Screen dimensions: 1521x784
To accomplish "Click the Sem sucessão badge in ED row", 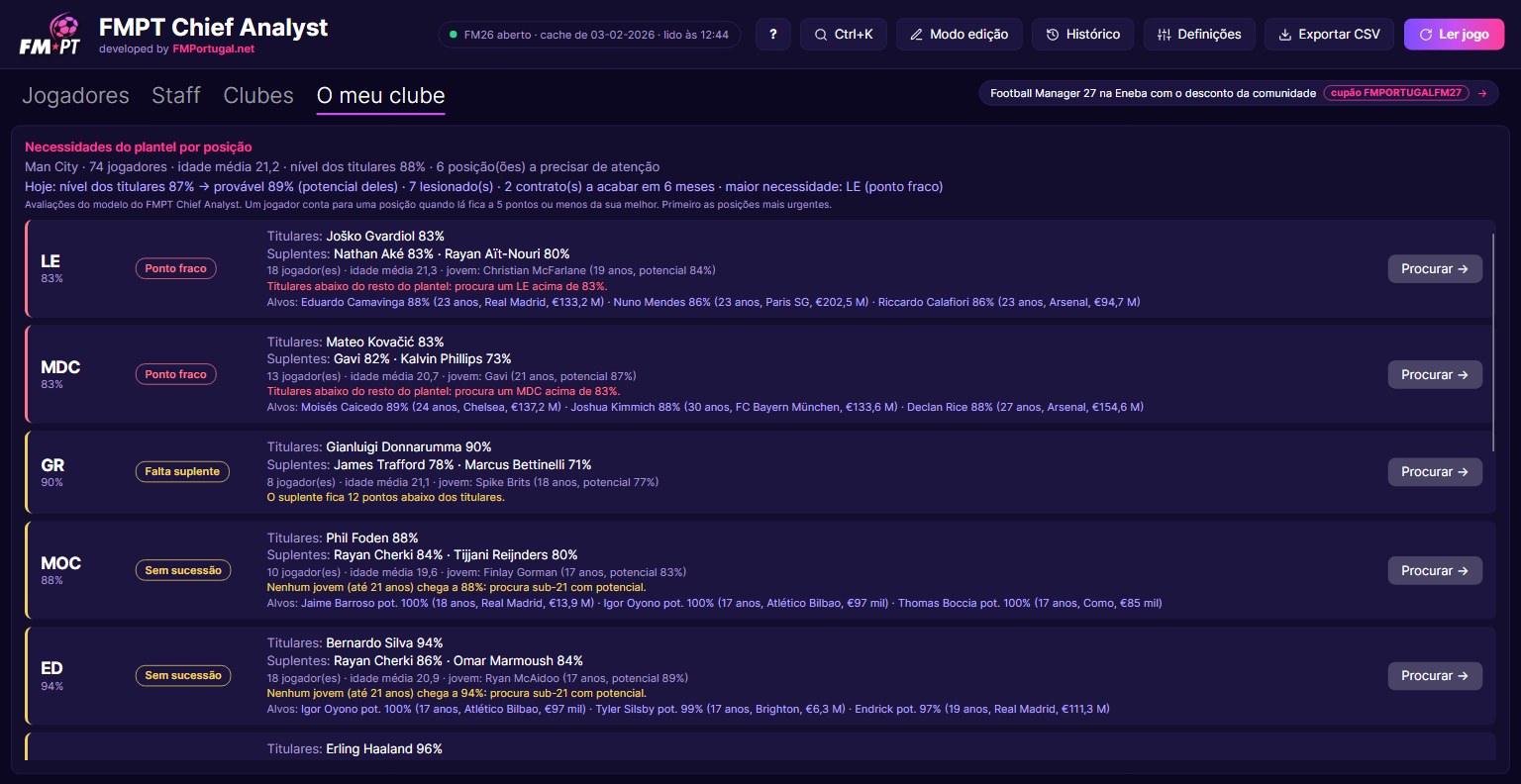I will click(x=183, y=675).
